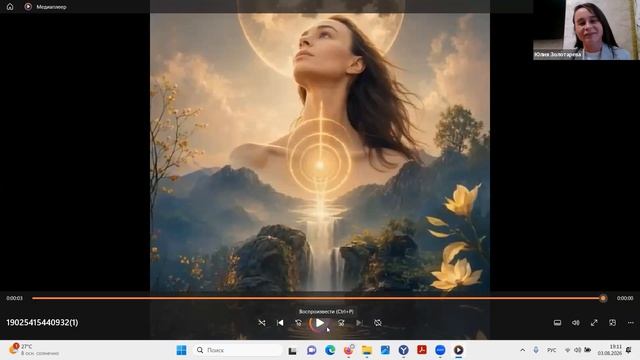Go to the previous track
The image size is (640, 360).
280,323
